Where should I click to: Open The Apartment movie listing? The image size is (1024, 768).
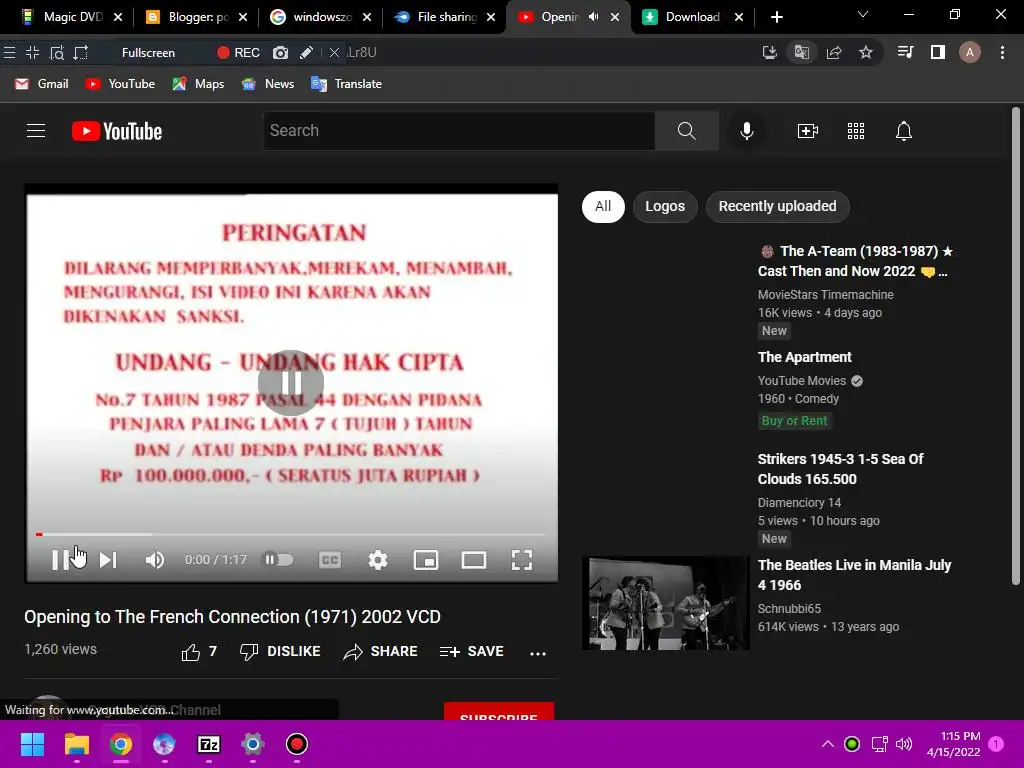point(805,357)
